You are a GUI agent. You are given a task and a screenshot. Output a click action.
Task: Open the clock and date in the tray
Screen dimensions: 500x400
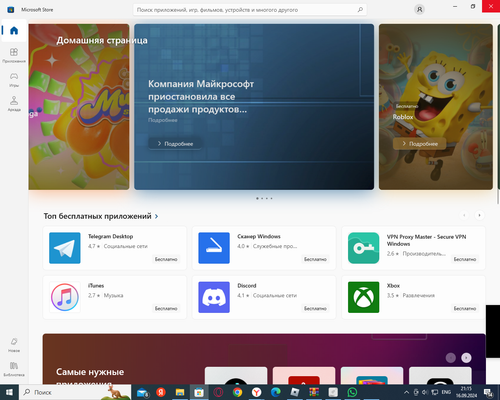466,392
